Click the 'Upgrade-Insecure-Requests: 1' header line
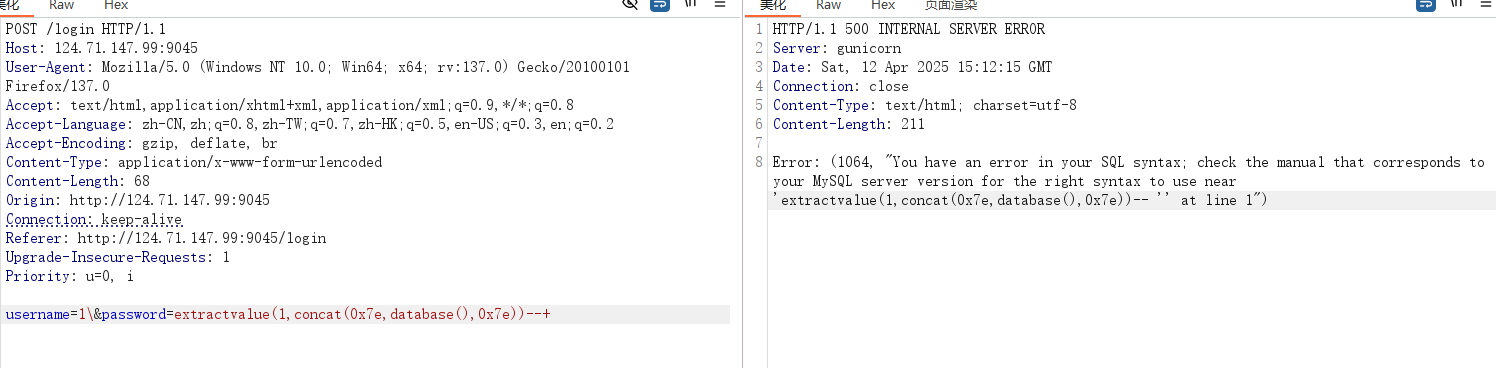The image size is (1496, 368). click(118, 257)
